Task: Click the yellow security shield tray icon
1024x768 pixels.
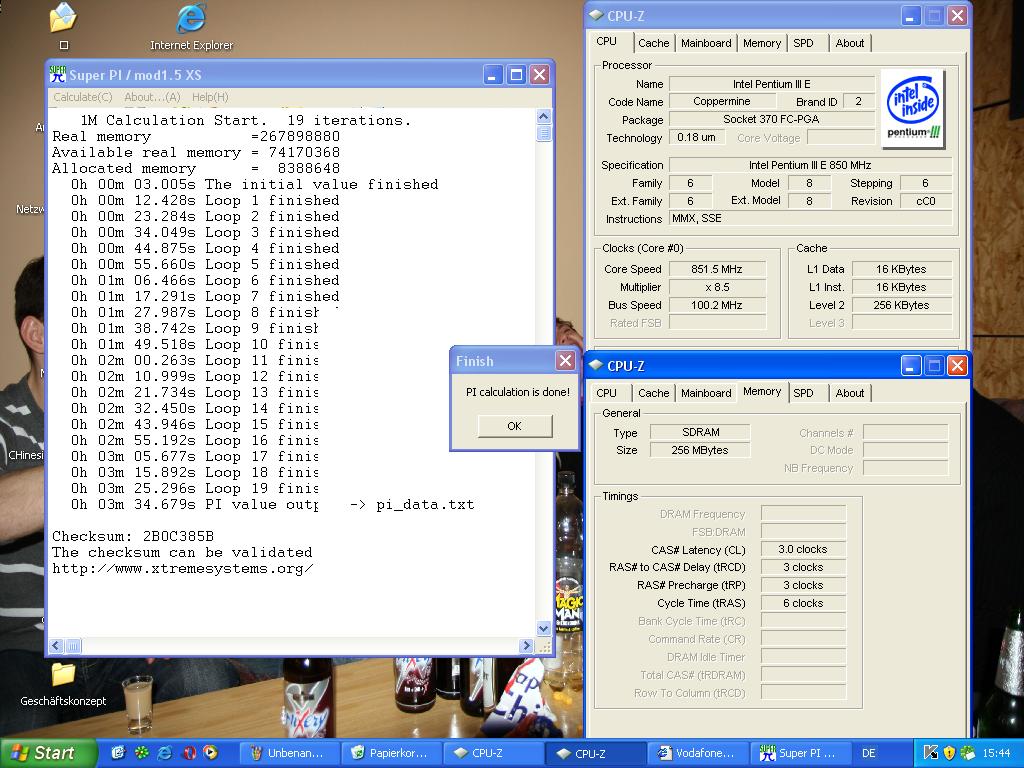Action: (x=950, y=753)
